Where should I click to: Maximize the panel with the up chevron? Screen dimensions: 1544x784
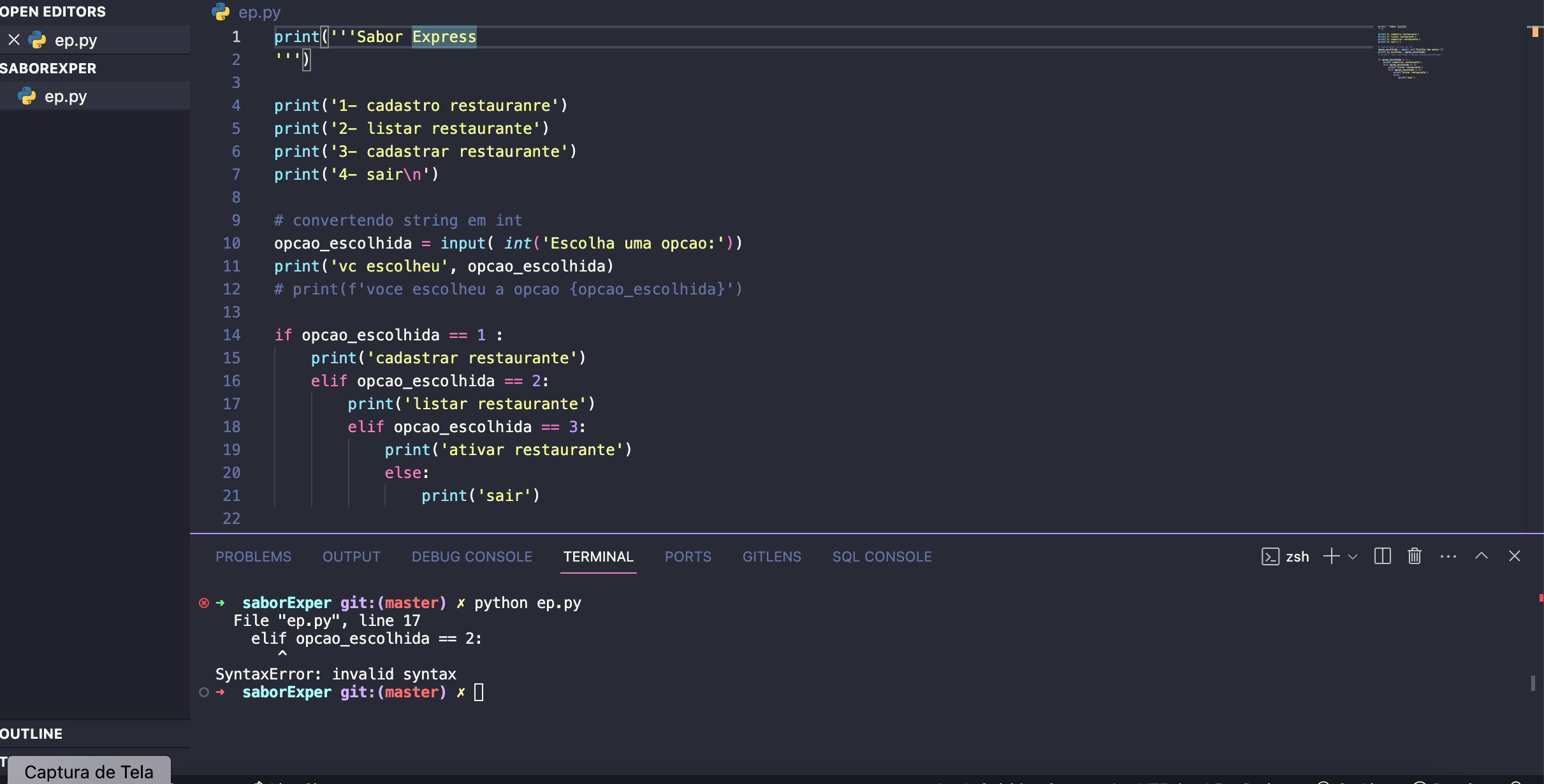(x=1482, y=556)
